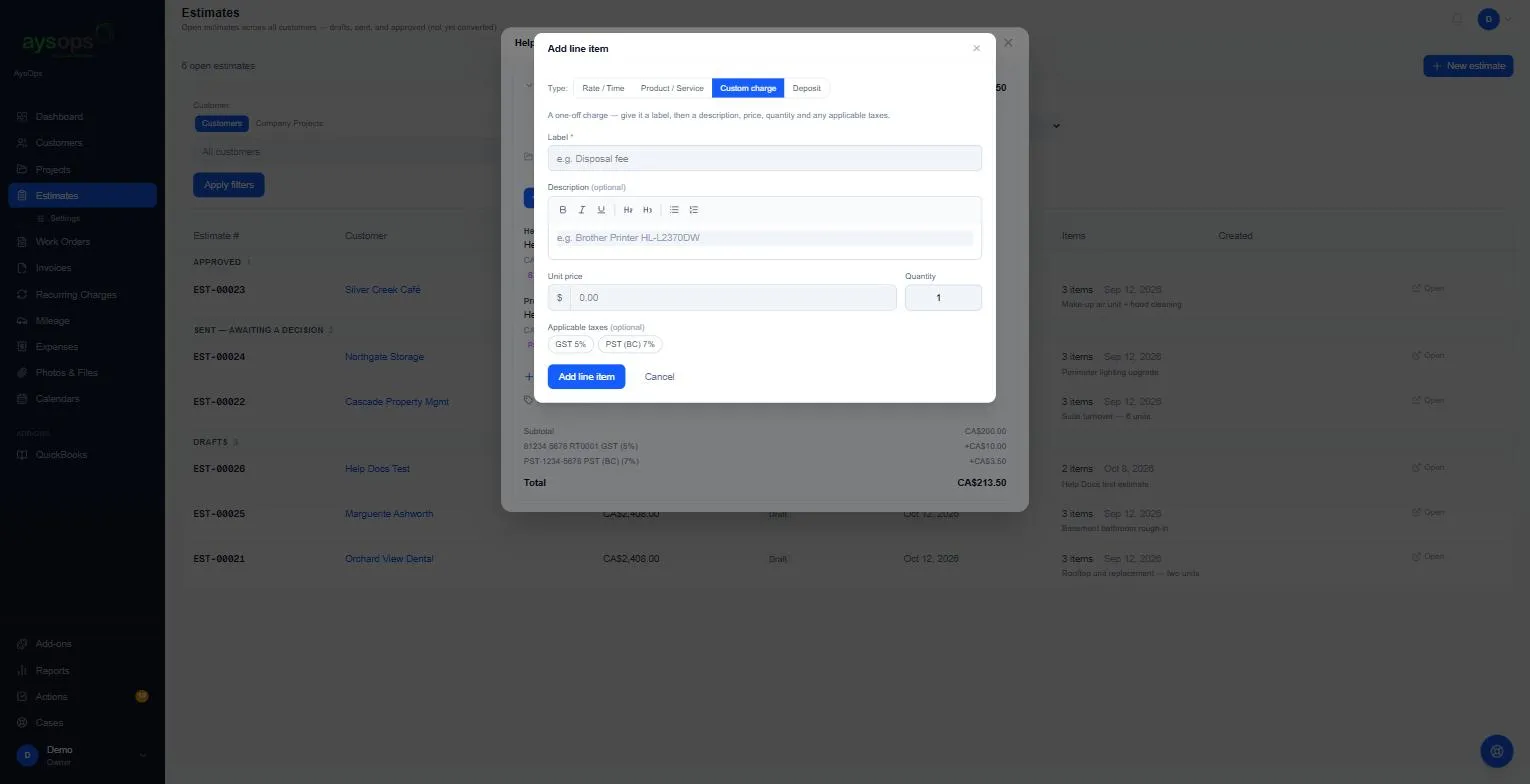Click into the Description text area
Screen dimensions: 1530x784
pos(765,239)
